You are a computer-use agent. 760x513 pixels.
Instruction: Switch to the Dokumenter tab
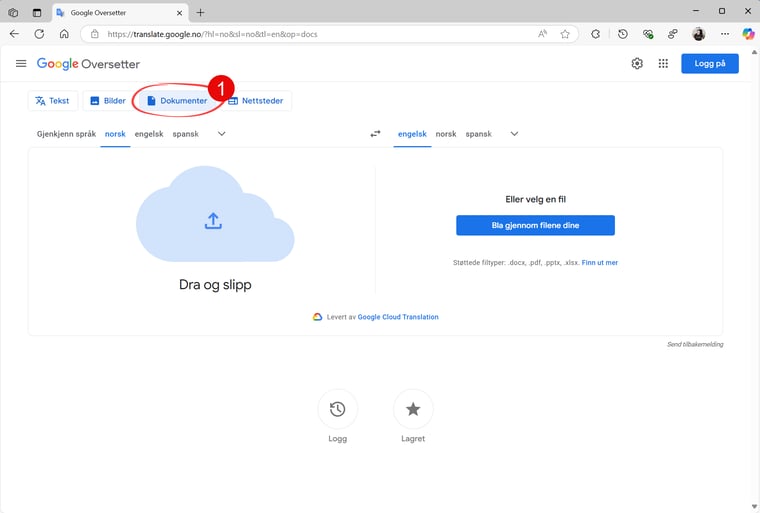point(177,101)
